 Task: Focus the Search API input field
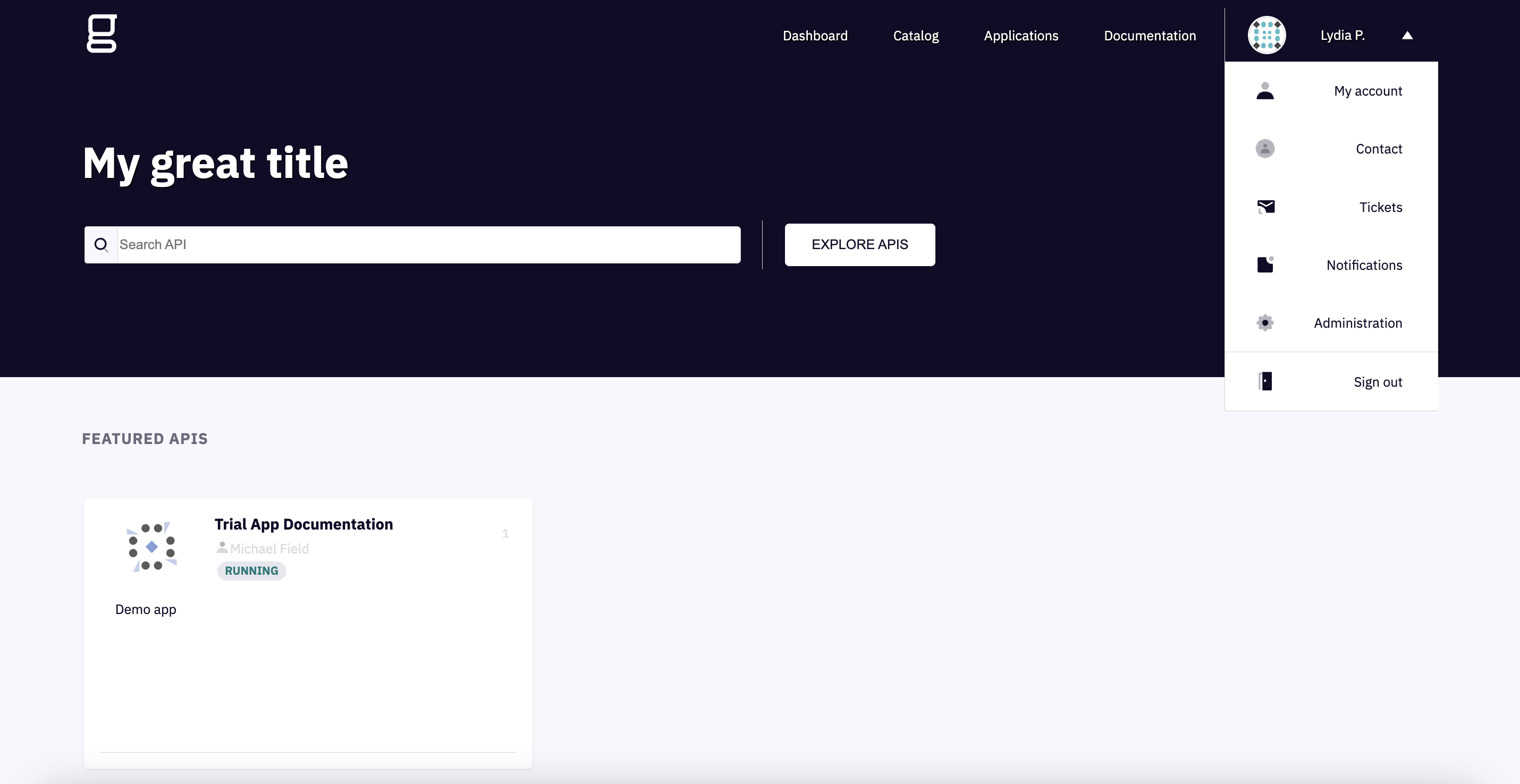tap(428, 244)
